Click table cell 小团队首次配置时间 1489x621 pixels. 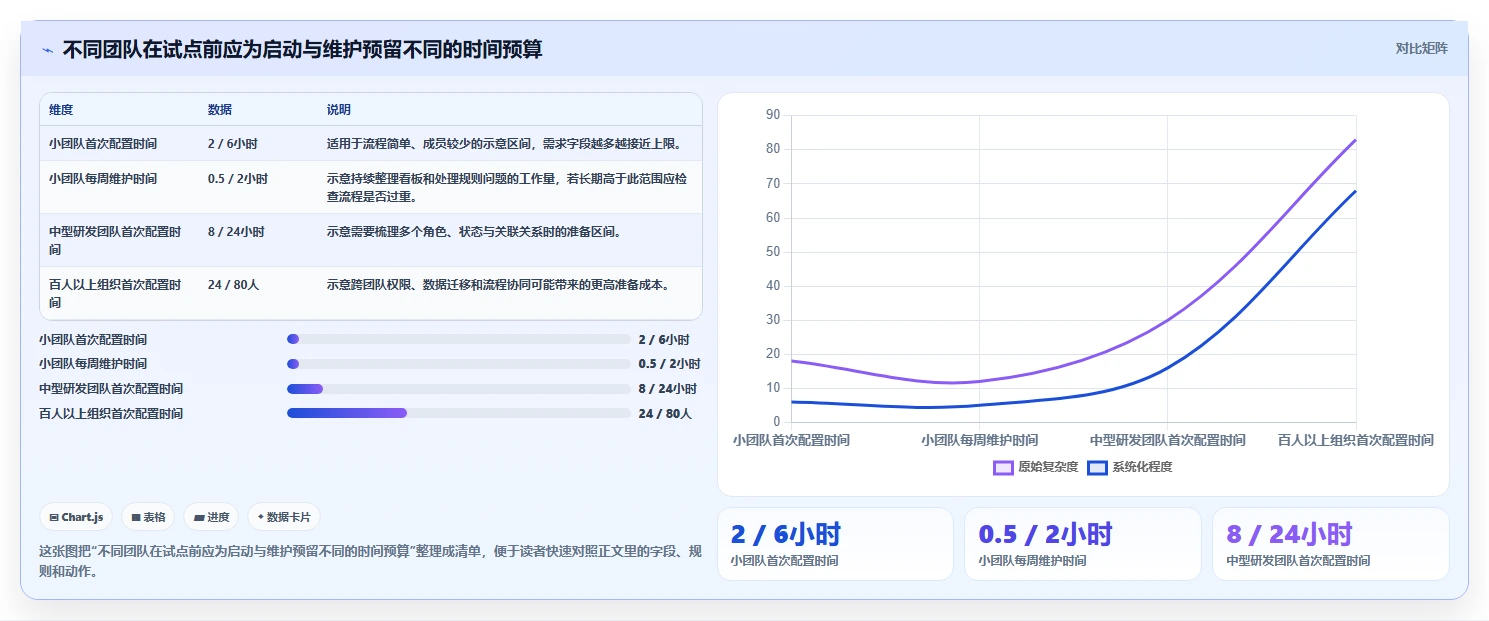[103, 144]
